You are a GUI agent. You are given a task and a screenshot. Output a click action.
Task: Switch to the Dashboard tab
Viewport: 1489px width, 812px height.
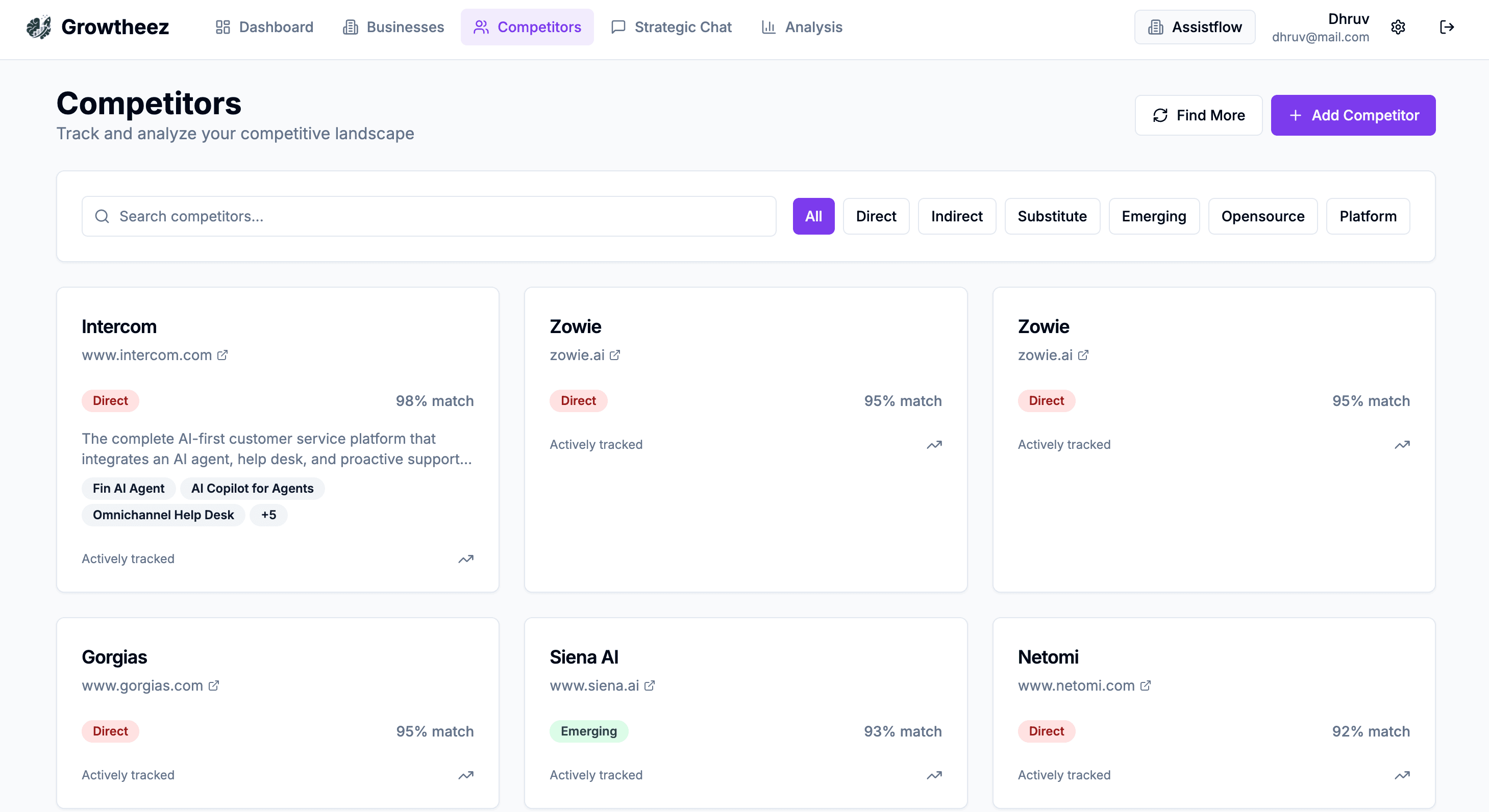click(x=264, y=27)
